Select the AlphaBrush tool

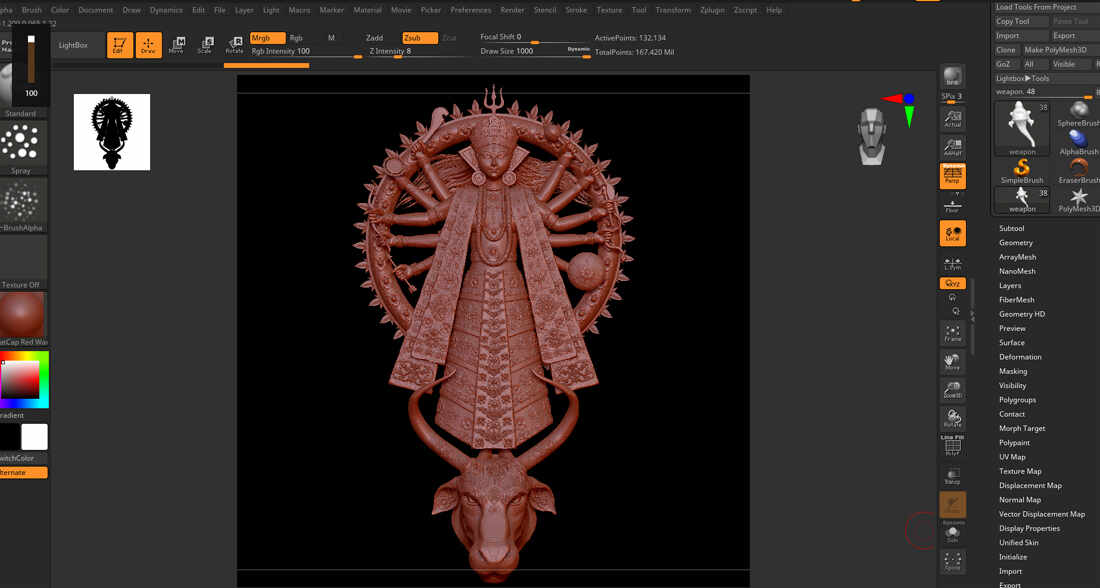click(1078, 142)
